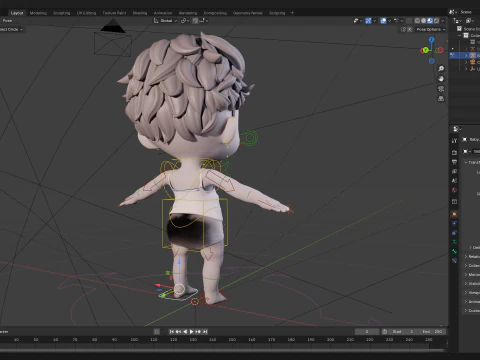
Task: Collapse the Transform panel in properties
Action: coord(466,162)
